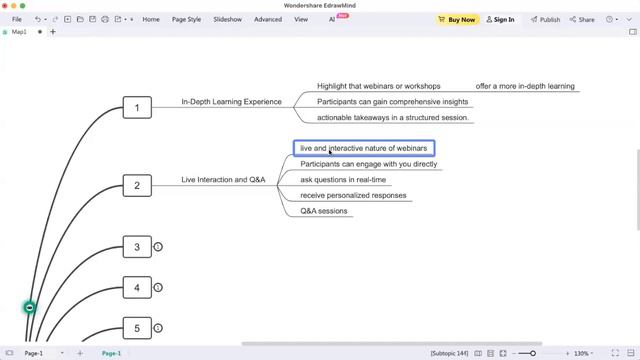The height and width of the screenshot is (360, 640).
Task: Switch to the View tab
Action: tap(301, 19)
